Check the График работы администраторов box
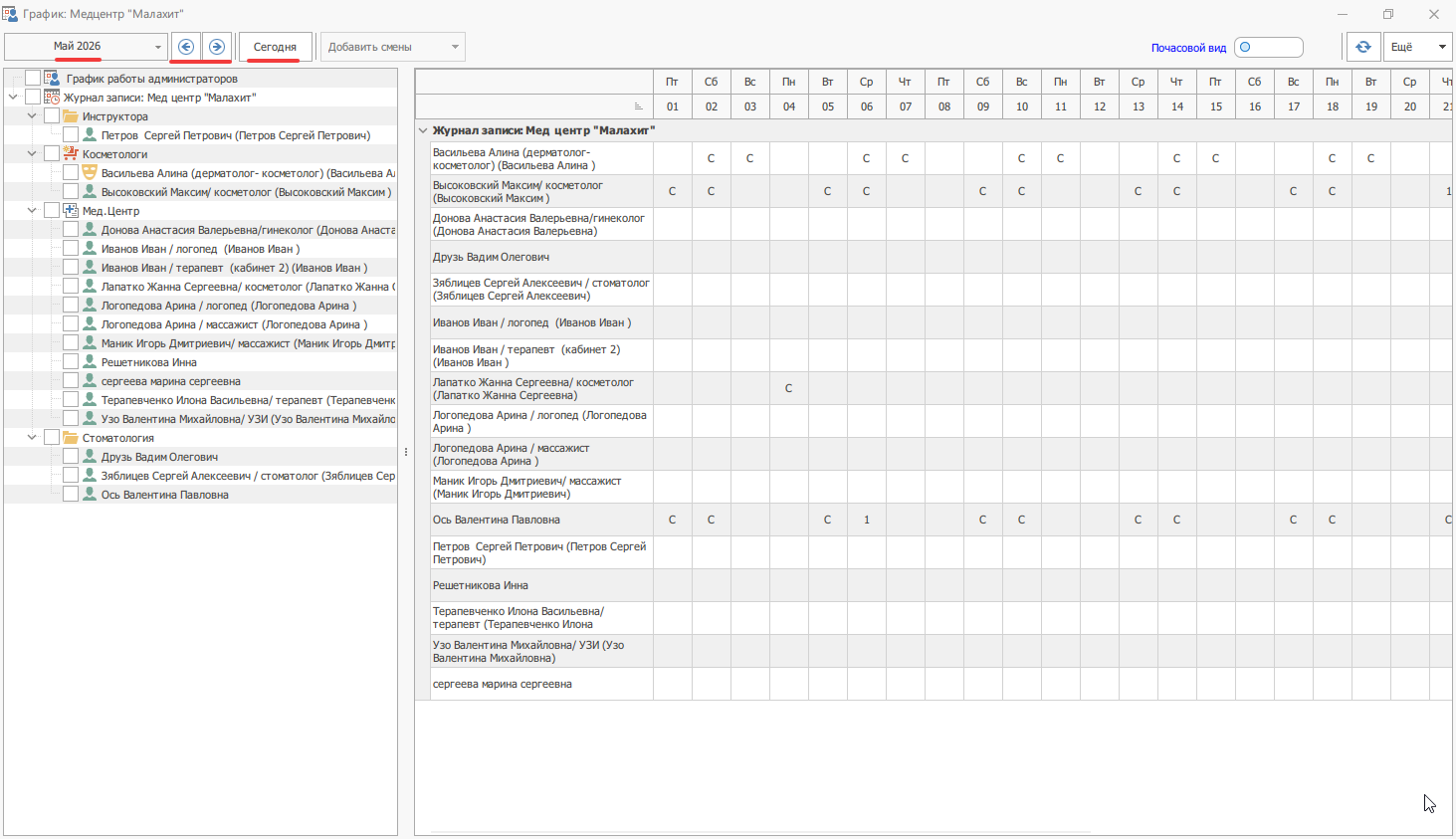Screen dimensions: 1456x839 (33, 79)
